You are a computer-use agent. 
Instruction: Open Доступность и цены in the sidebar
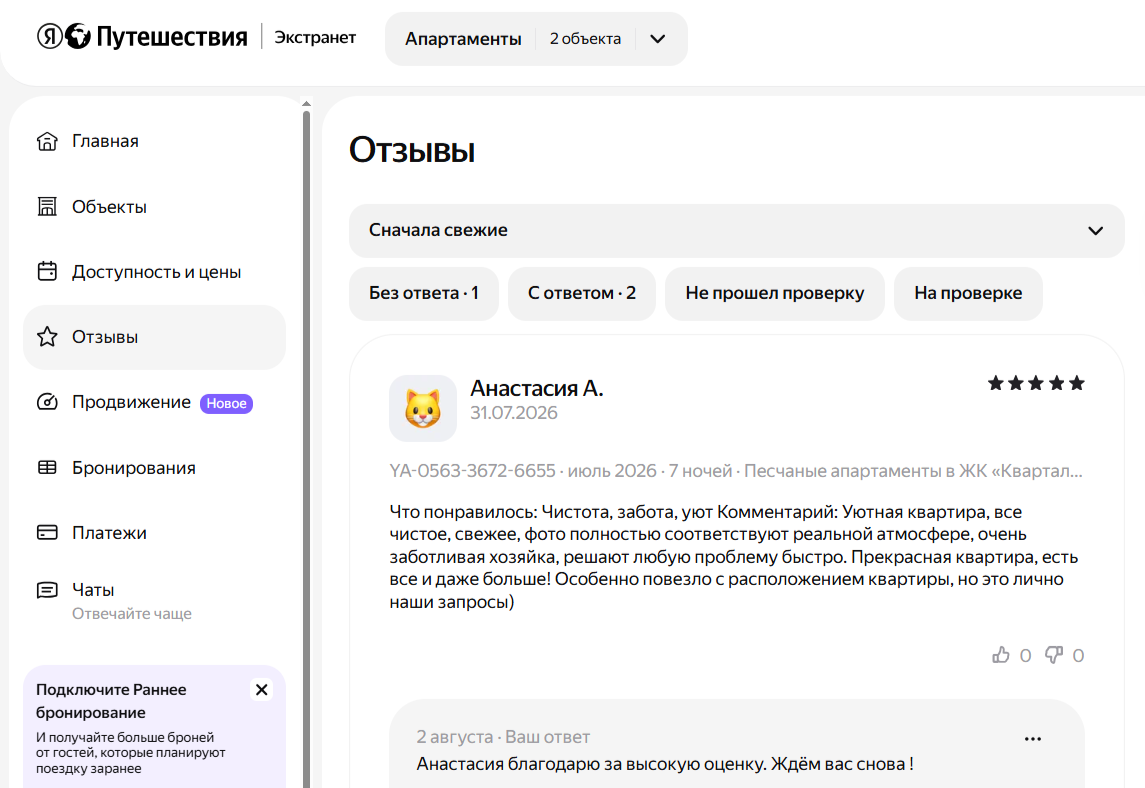154,272
